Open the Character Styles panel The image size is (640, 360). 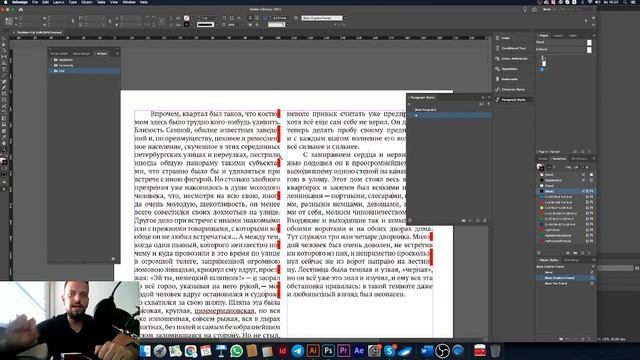tap(513, 89)
